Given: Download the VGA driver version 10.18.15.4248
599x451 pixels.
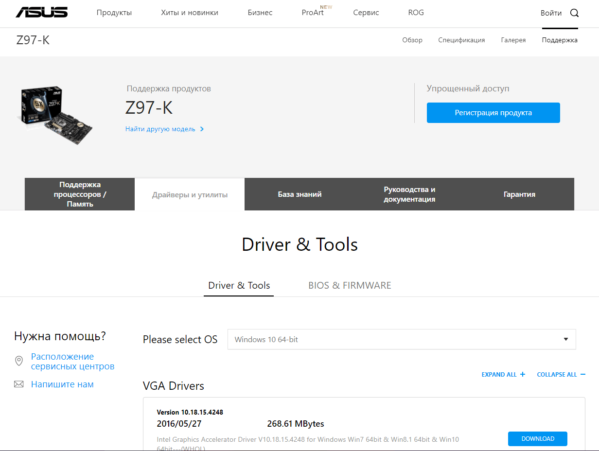Looking at the screenshot, I should [x=537, y=439].
